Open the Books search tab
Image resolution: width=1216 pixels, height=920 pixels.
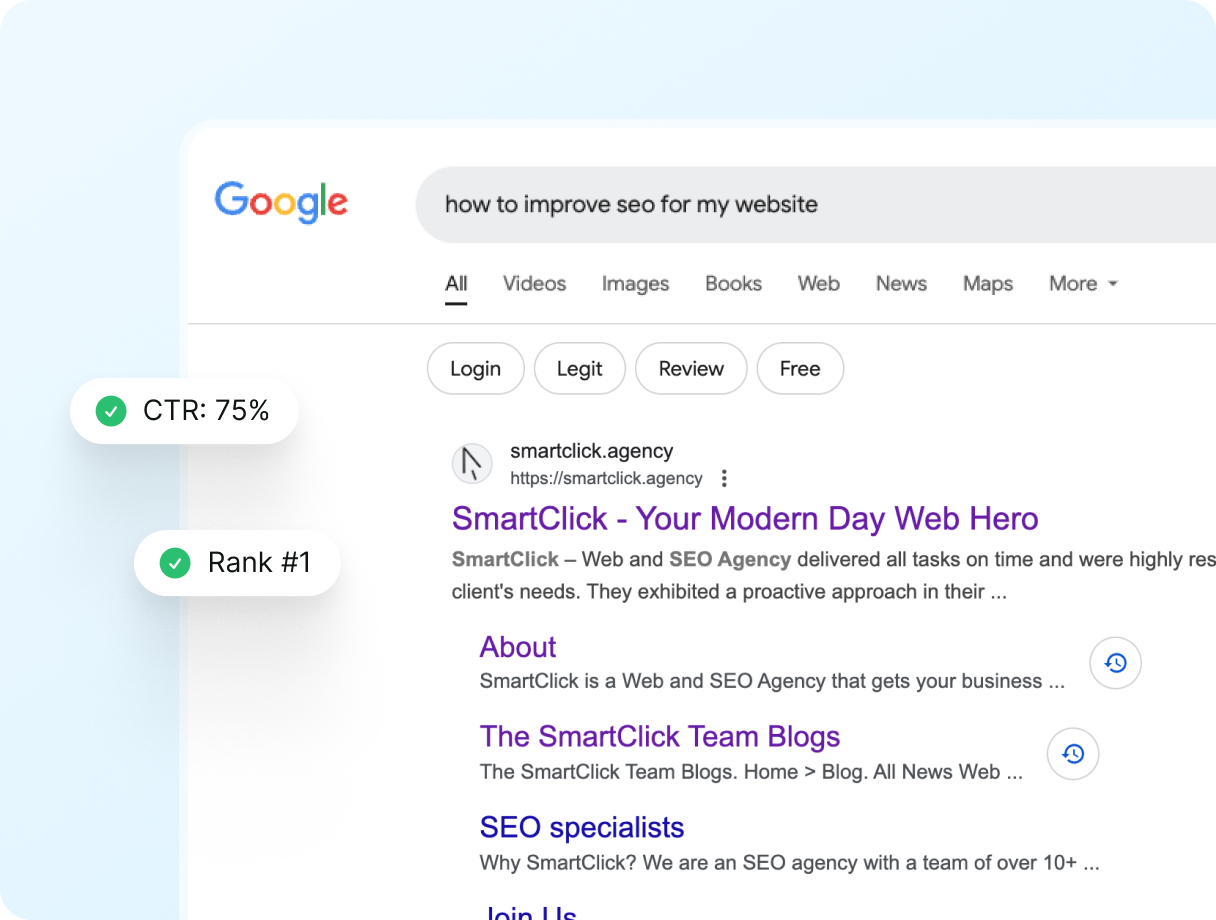(x=733, y=284)
